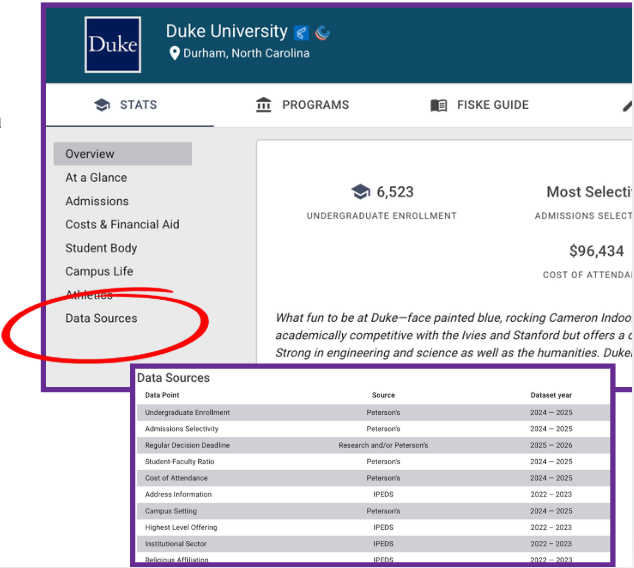Click the location pin icon by Durham
This screenshot has width=634, height=568.
(x=174, y=54)
